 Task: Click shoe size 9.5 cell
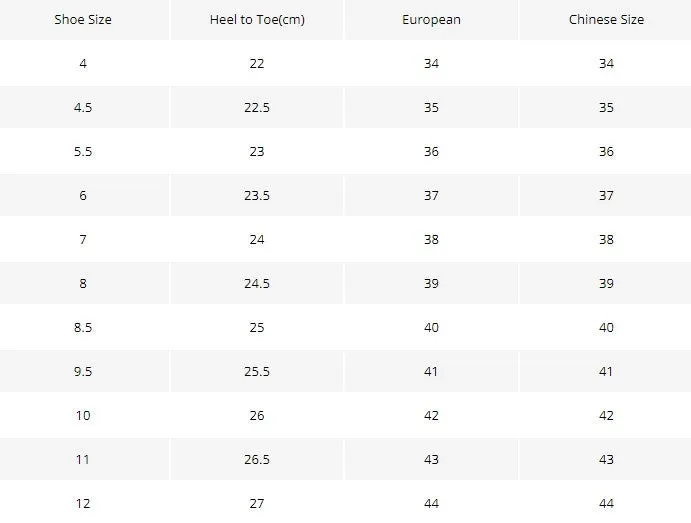83,371
